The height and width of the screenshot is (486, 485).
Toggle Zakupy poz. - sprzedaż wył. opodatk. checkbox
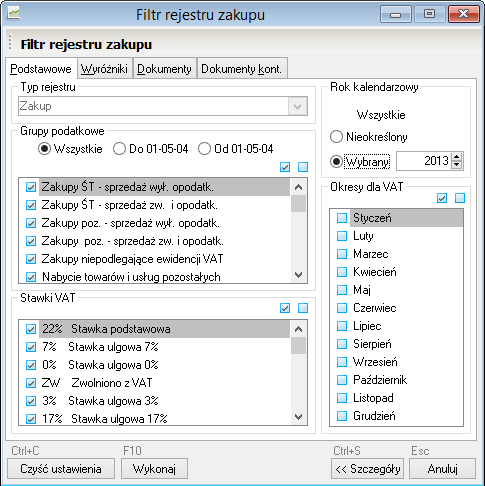tap(31, 223)
